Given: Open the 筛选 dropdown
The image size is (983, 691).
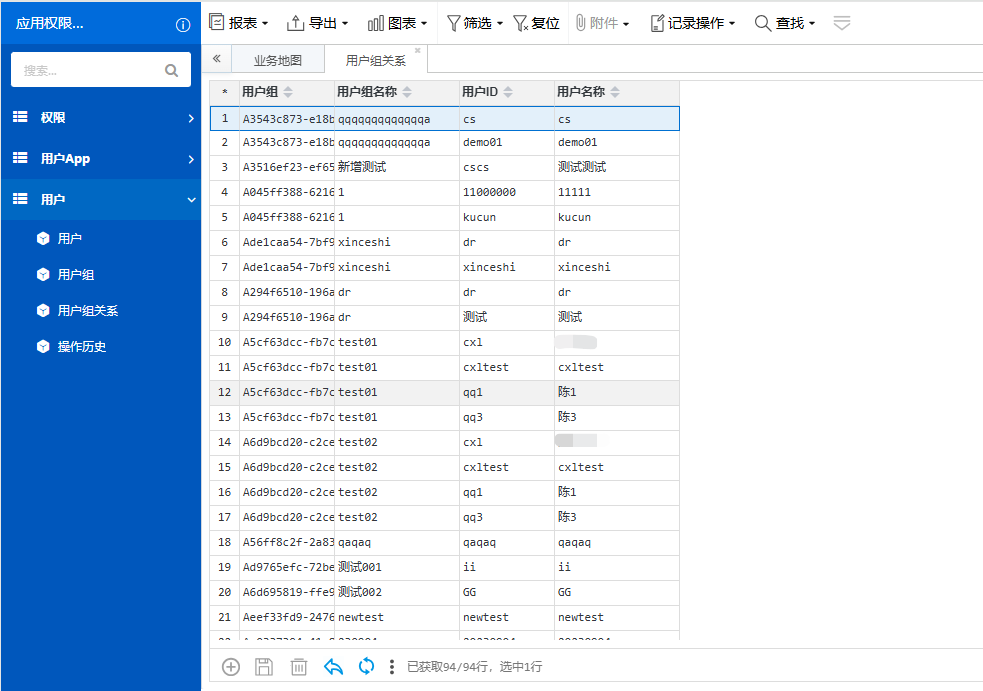Looking at the screenshot, I should [475, 23].
